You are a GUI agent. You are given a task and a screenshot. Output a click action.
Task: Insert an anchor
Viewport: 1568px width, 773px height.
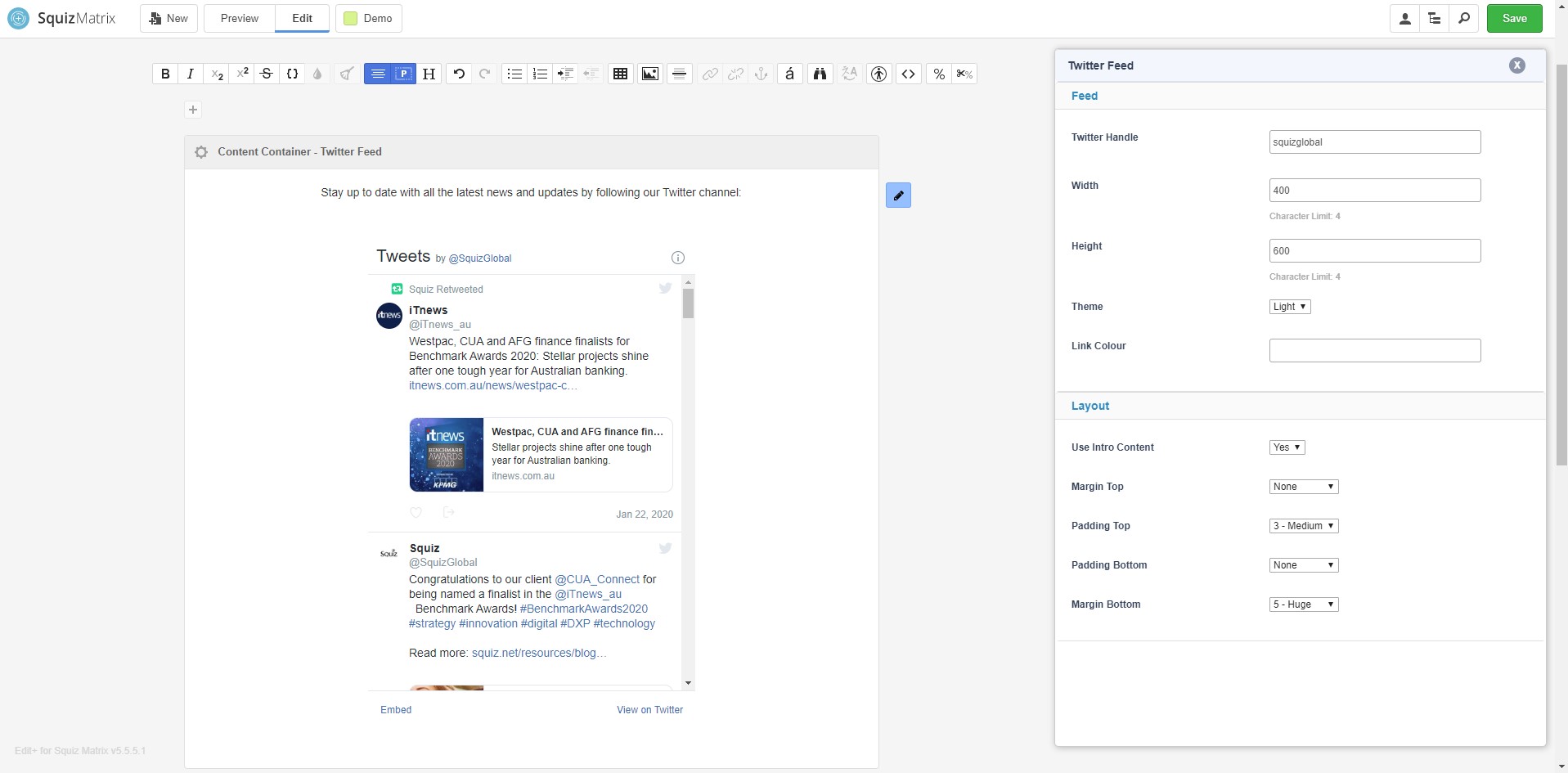(761, 74)
